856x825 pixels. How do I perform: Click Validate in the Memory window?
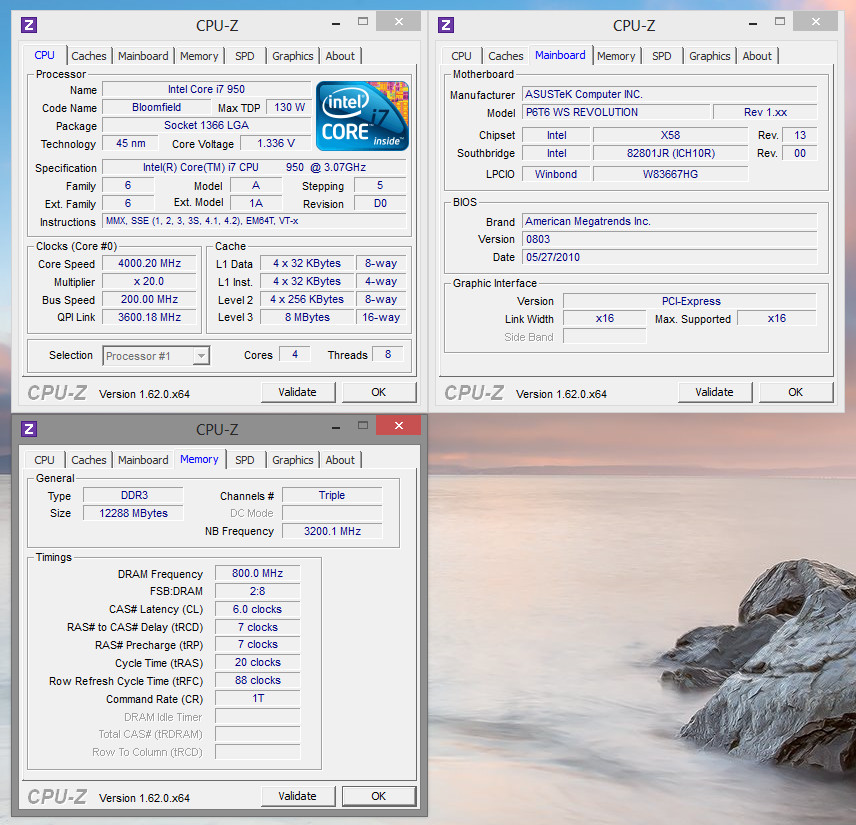click(x=298, y=796)
